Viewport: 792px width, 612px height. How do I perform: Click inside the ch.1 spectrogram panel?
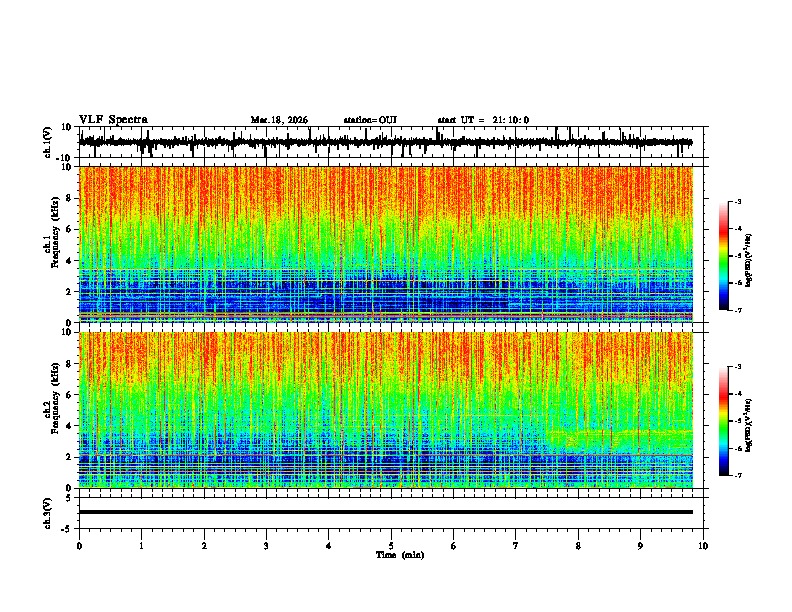click(x=386, y=244)
